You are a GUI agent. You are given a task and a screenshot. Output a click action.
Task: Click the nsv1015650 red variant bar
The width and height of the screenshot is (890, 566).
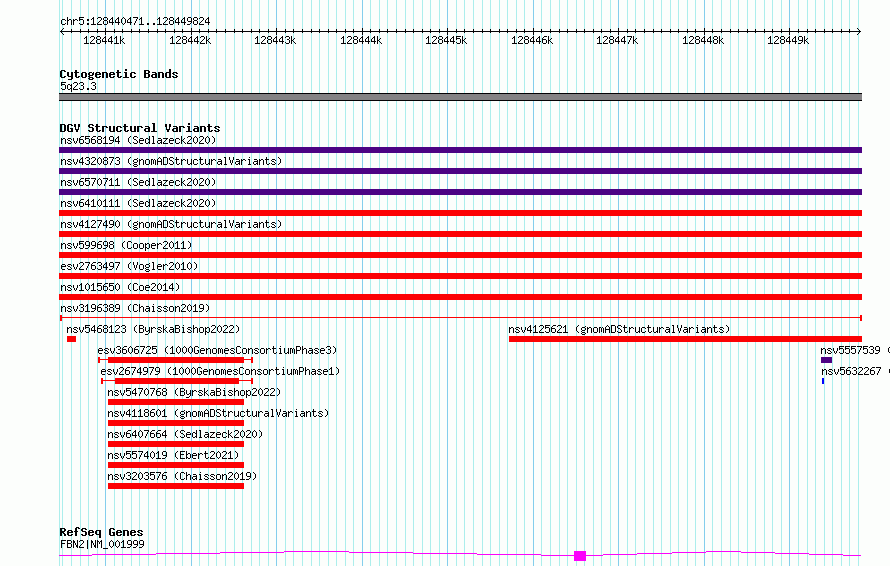(460, 297)
